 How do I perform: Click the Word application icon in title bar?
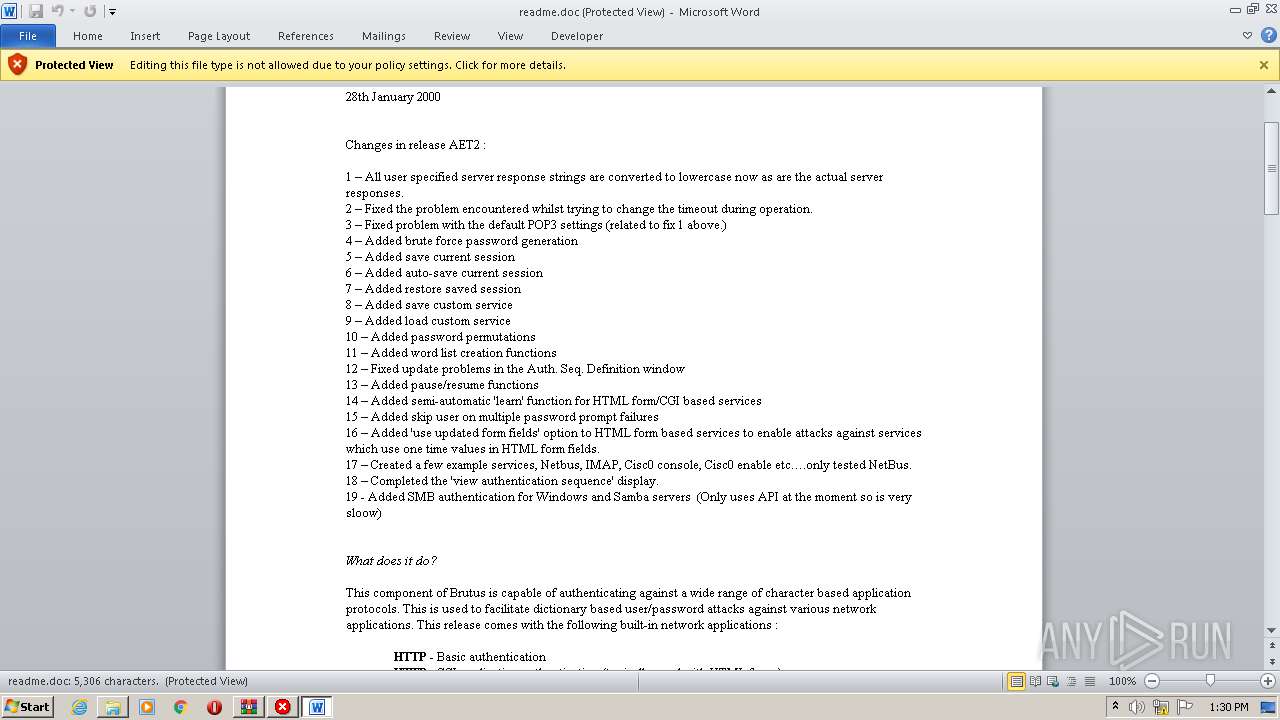9,11
